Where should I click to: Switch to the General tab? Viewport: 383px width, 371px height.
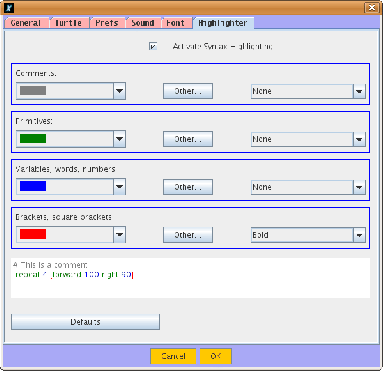26,23
